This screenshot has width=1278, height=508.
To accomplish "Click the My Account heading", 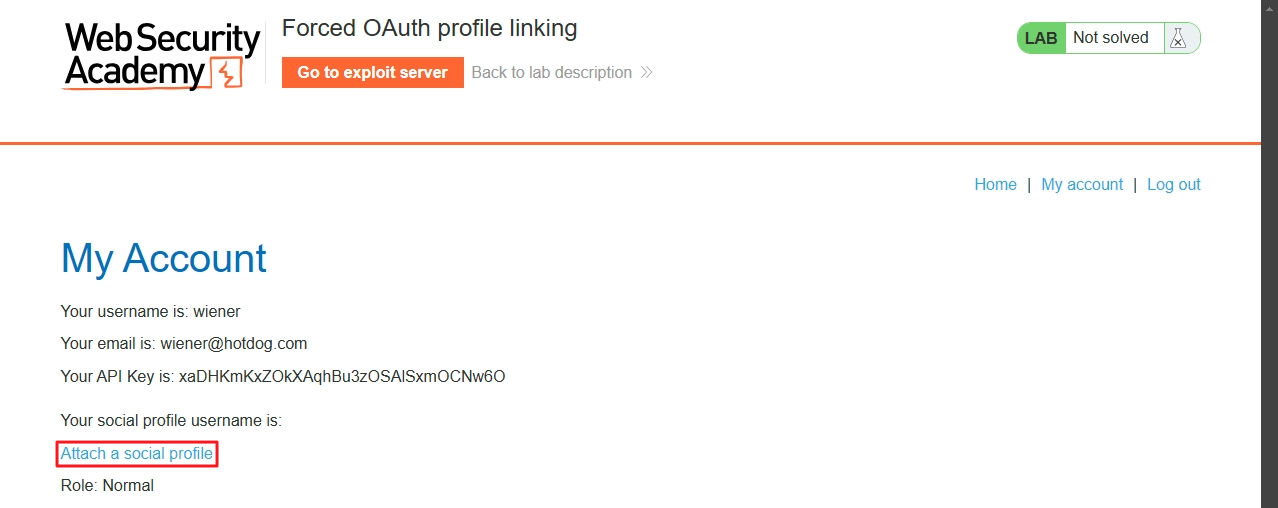I will coord(164,258).
